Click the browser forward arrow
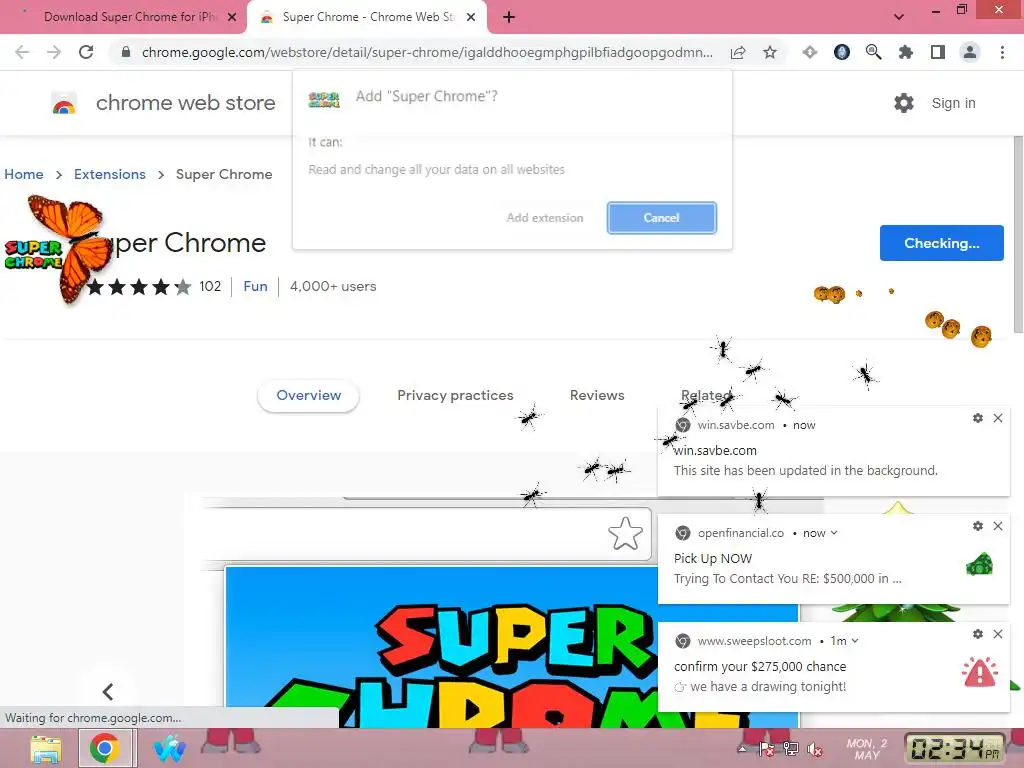The width and height of the screenshot is (1024, 768). (54, 52)
